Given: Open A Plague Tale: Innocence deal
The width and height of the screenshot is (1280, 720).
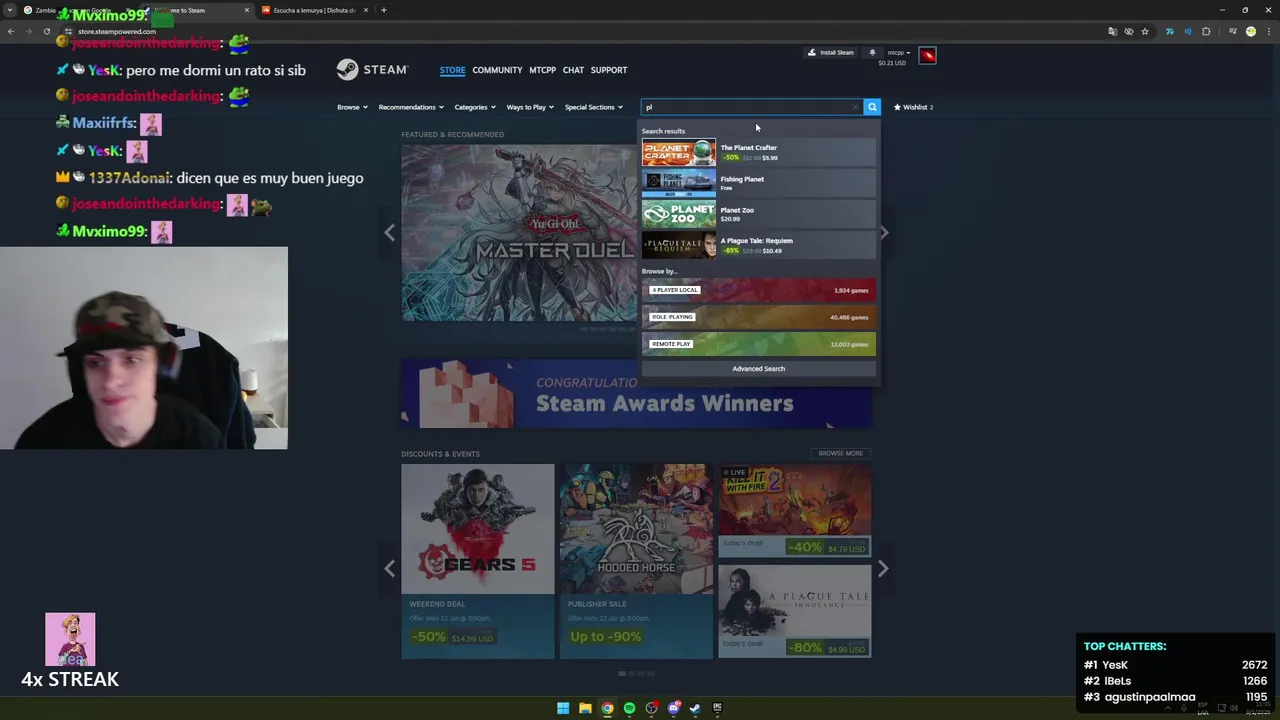Looking at the screenshot, I should click(794, 611).
